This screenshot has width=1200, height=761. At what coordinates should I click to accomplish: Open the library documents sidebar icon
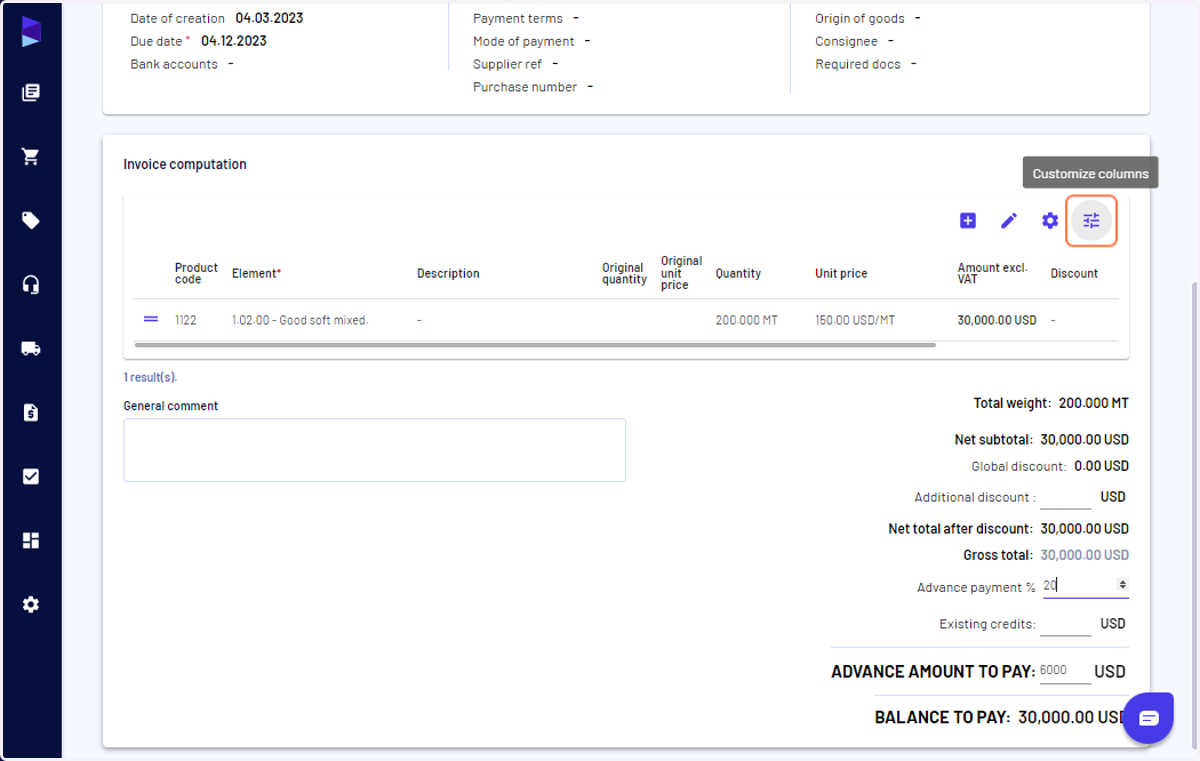pyautogui.click(x=31, y=93)
